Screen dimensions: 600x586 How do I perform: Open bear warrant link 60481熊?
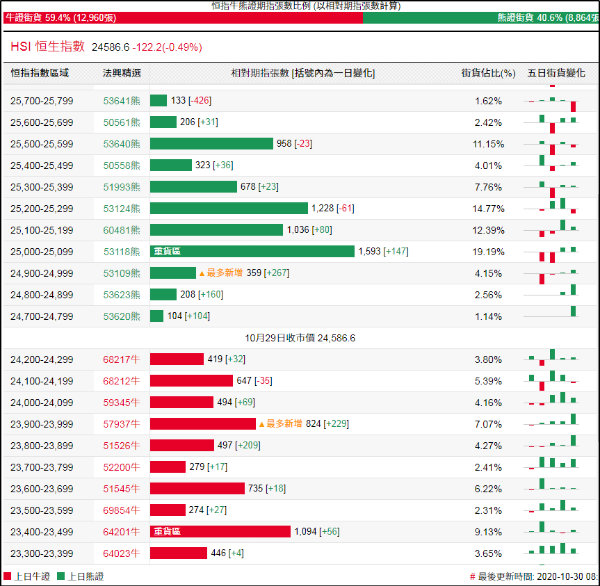122,230
